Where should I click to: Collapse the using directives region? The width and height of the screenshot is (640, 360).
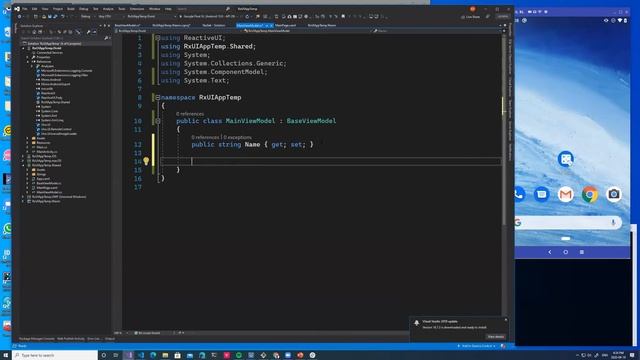point(158,38)
